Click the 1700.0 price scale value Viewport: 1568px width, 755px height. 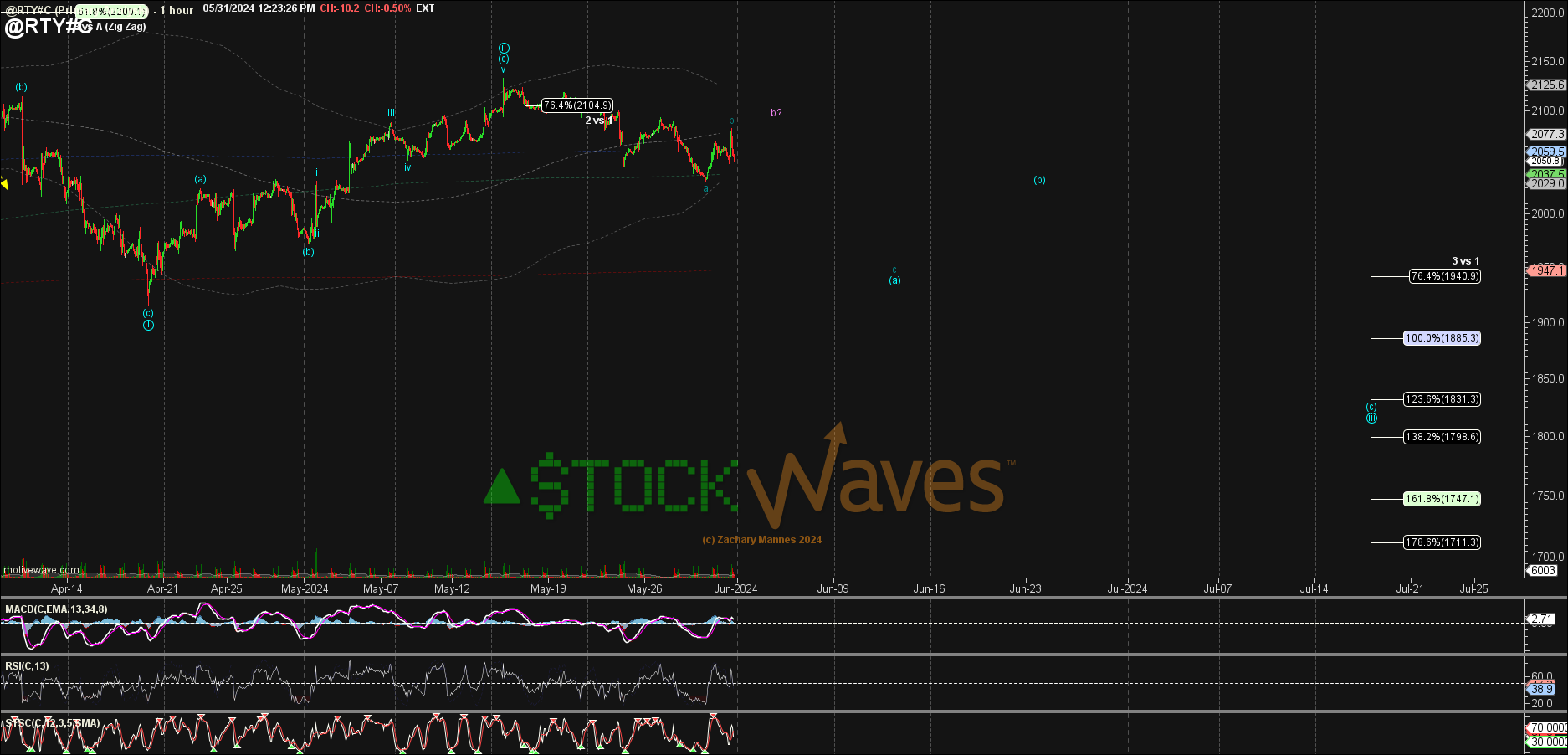tap(1548, 557)
